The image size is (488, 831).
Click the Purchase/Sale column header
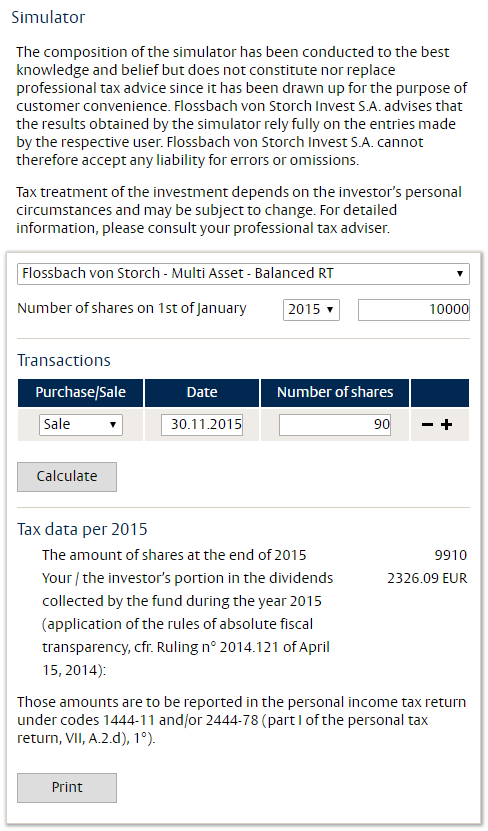pos(81,393)
